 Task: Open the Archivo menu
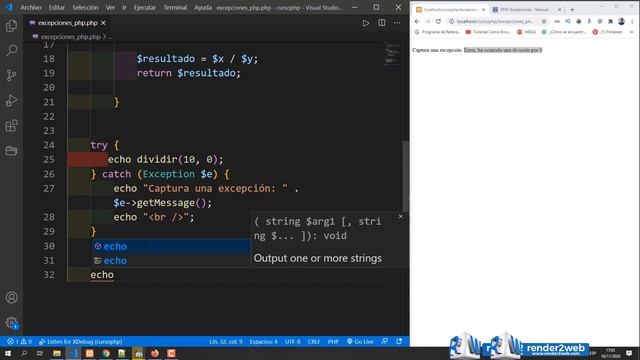[x=31, y=7]
